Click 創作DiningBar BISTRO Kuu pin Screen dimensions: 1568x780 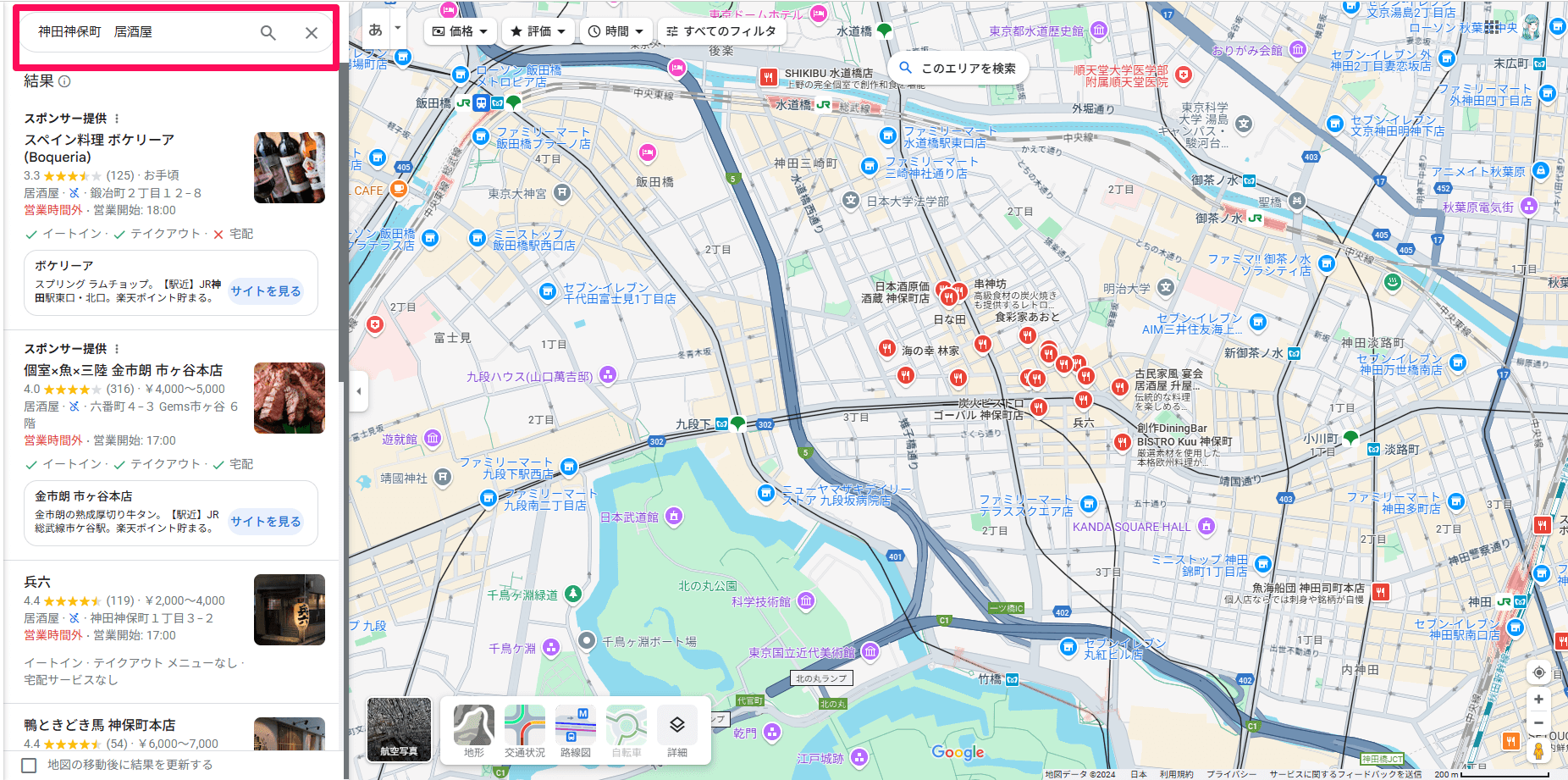pyautogui.click(x=1122, y=442)
